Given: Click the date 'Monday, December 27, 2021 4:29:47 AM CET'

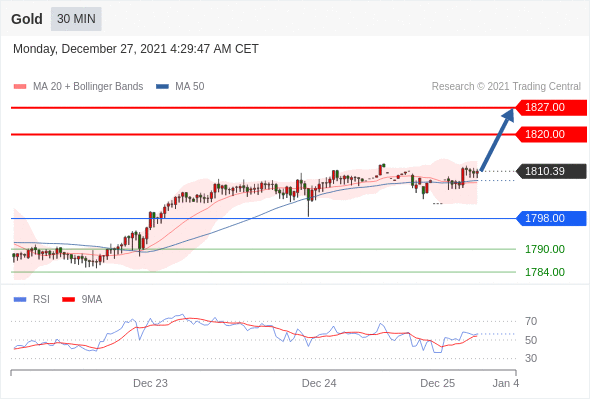Looking at the screenshot, I should coord(136,49).
